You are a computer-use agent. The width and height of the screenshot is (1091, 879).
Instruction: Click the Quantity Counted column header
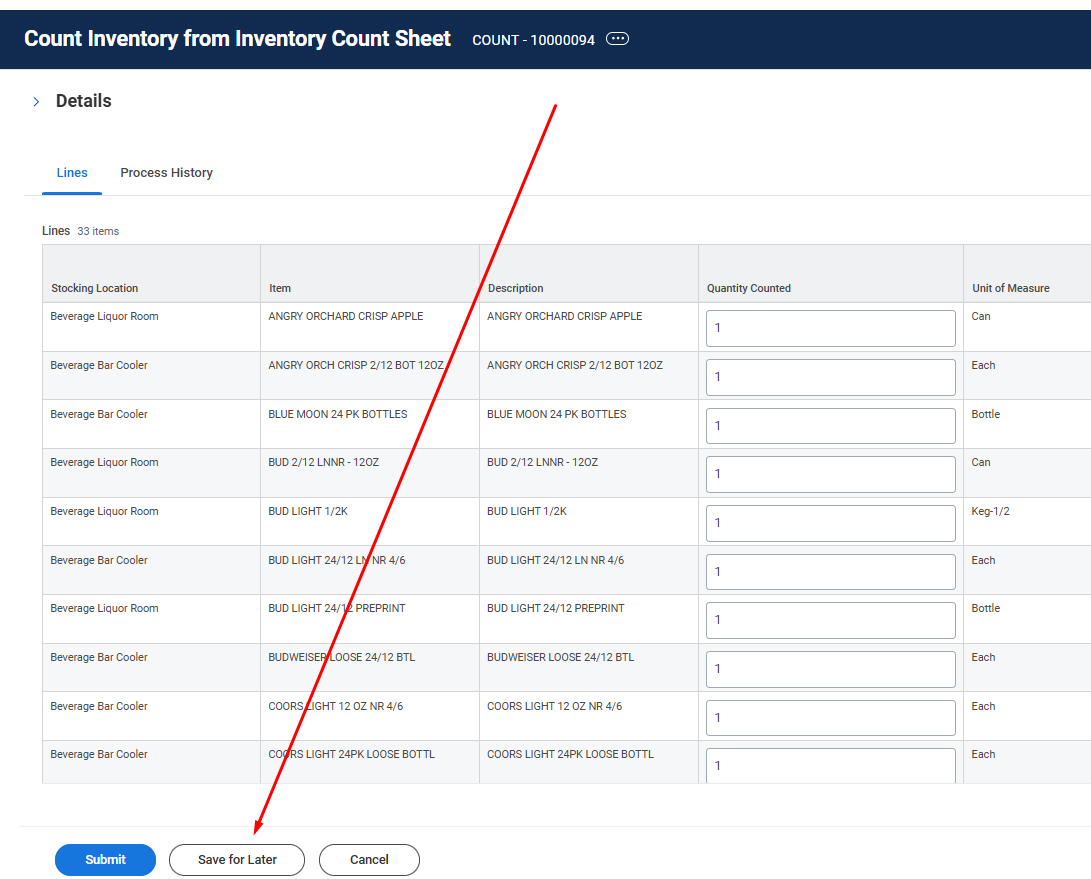[x=748, y=288]
